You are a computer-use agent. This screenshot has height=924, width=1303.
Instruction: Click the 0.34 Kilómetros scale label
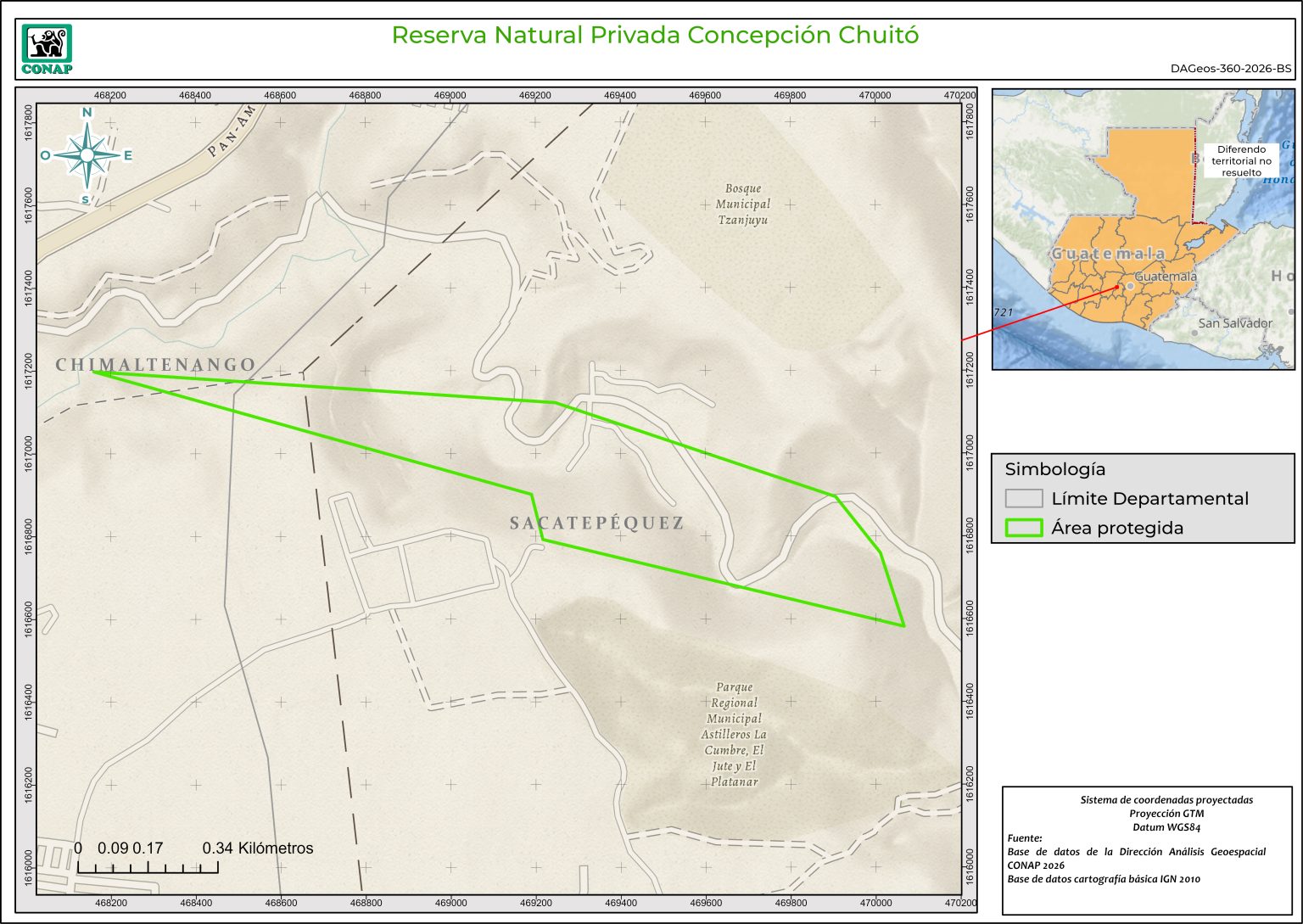click(257, 848)
